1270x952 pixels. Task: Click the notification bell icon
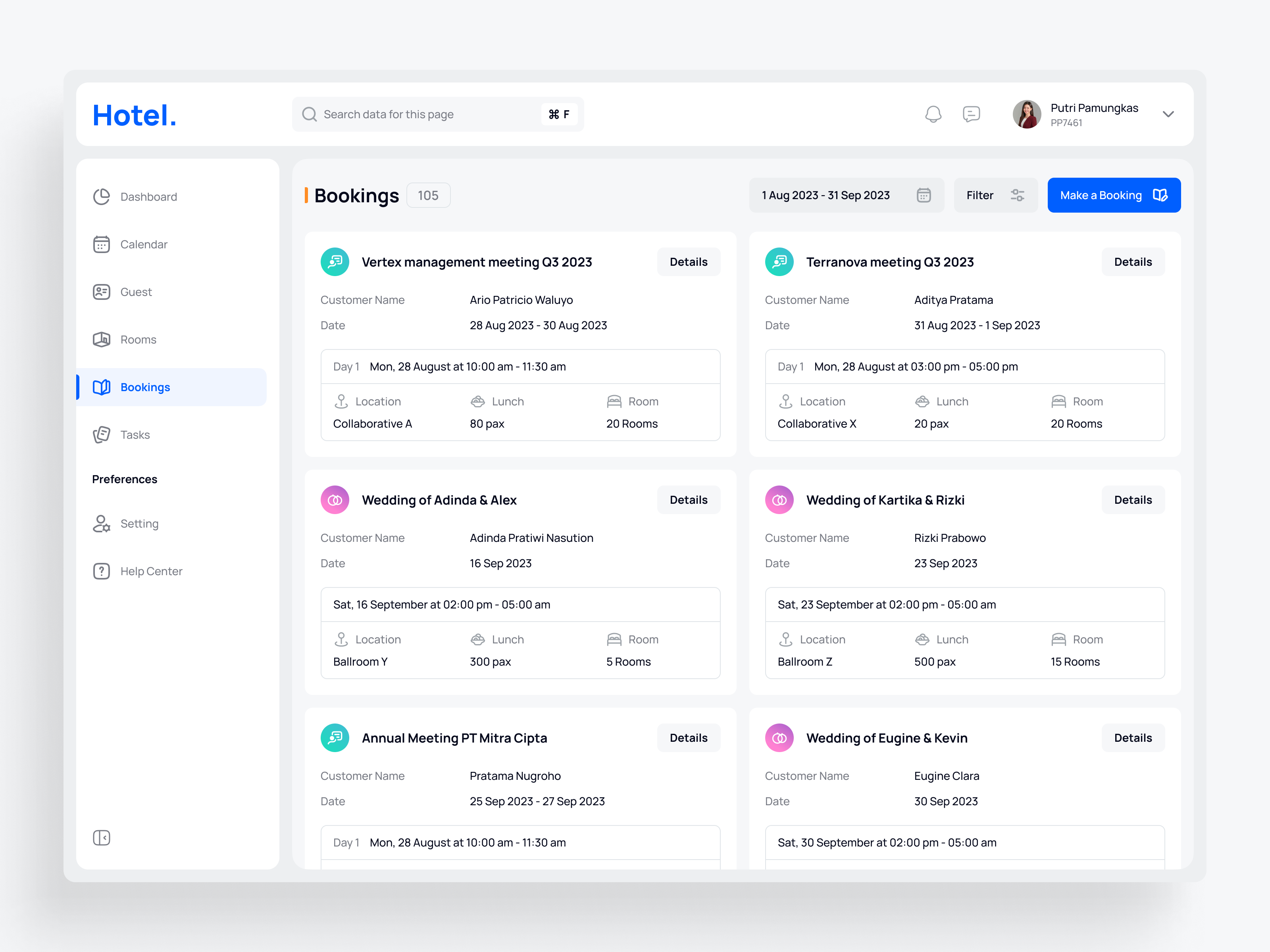click(x=933, y=113)
